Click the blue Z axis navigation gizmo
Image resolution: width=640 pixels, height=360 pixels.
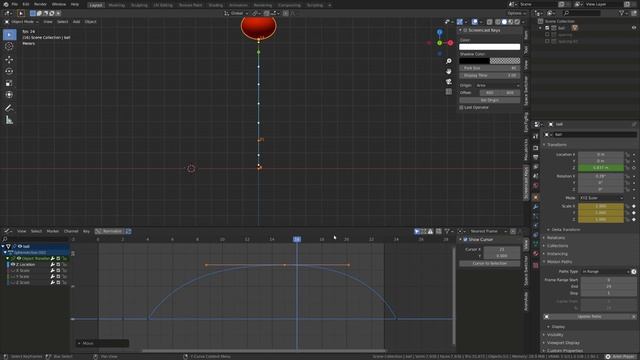pos(440,32)
